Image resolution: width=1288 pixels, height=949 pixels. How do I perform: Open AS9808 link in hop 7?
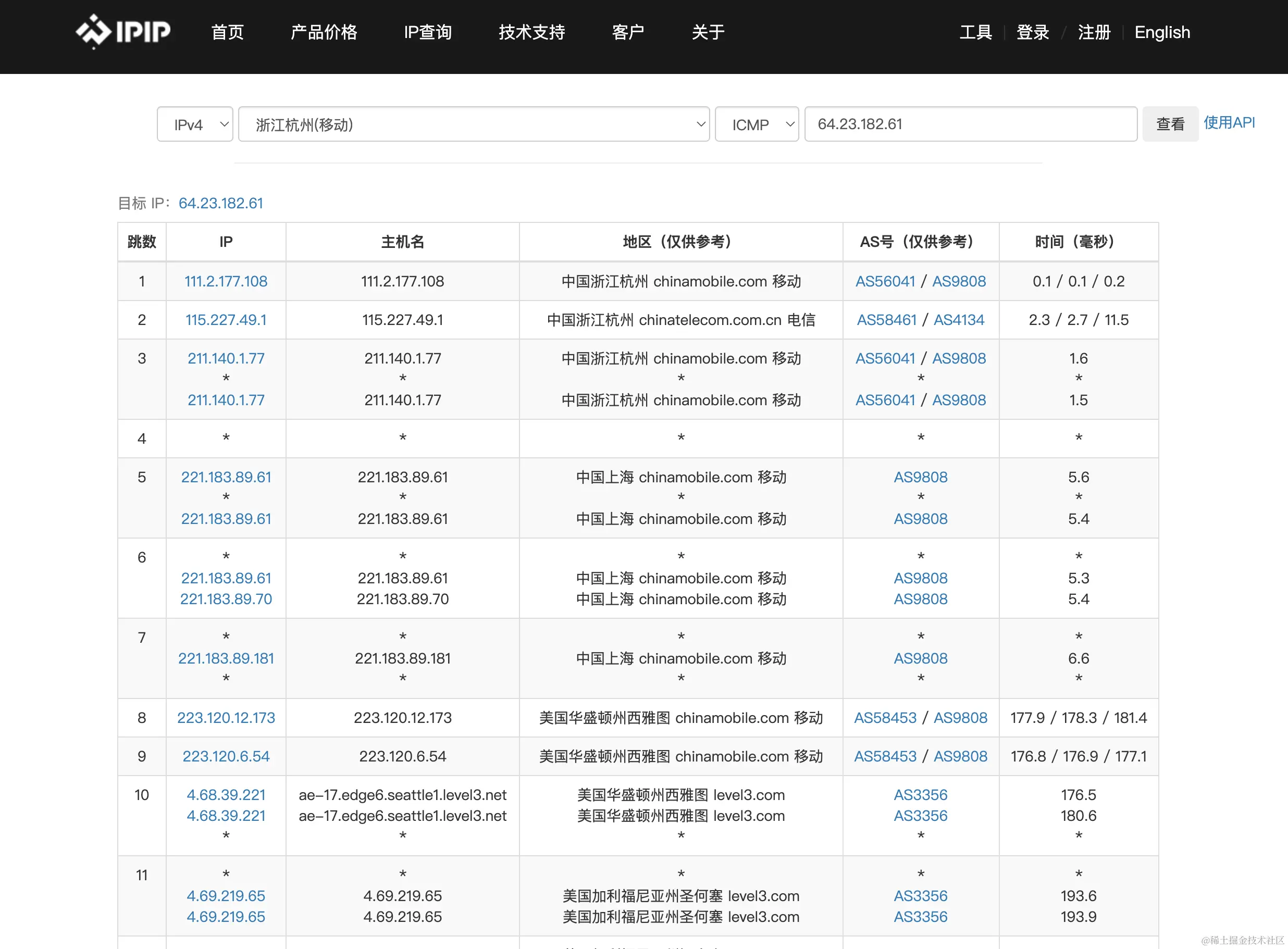tap(920, 658)
